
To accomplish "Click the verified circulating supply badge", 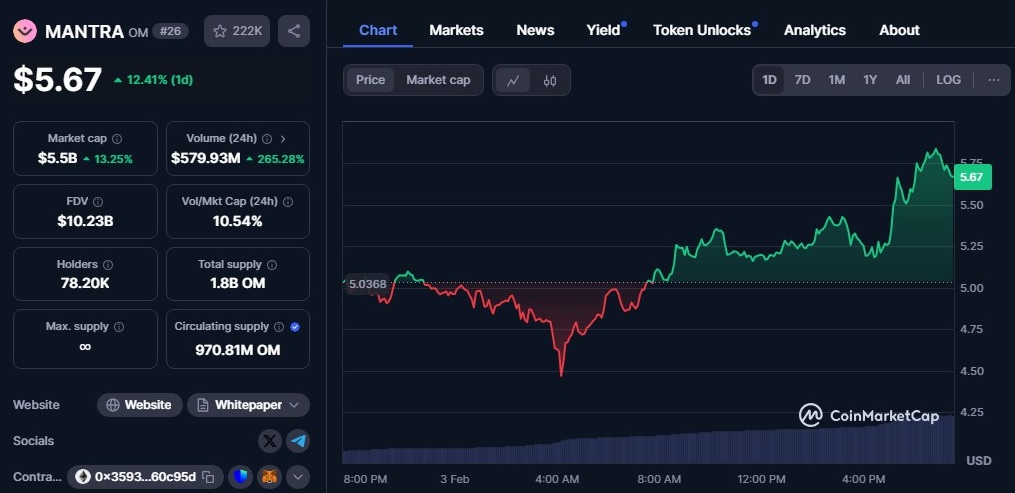I will [295, 327].
